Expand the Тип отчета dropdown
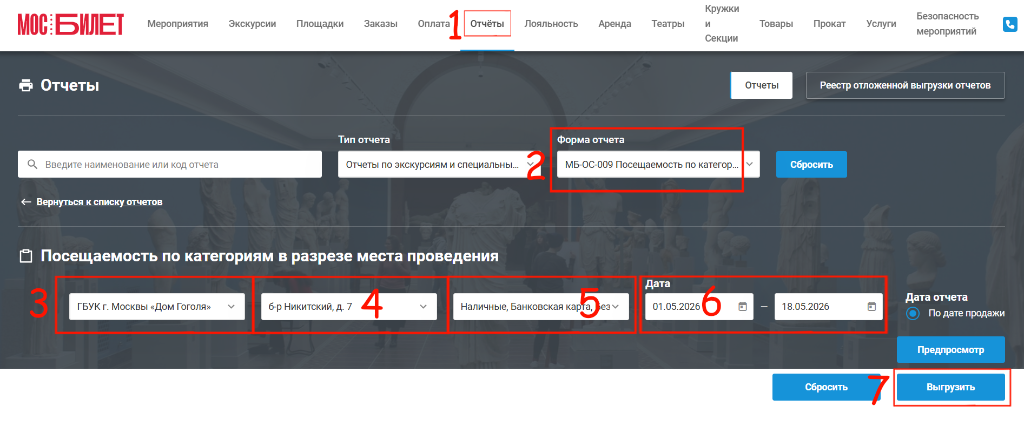1024x433 pixels. point(436,165)
